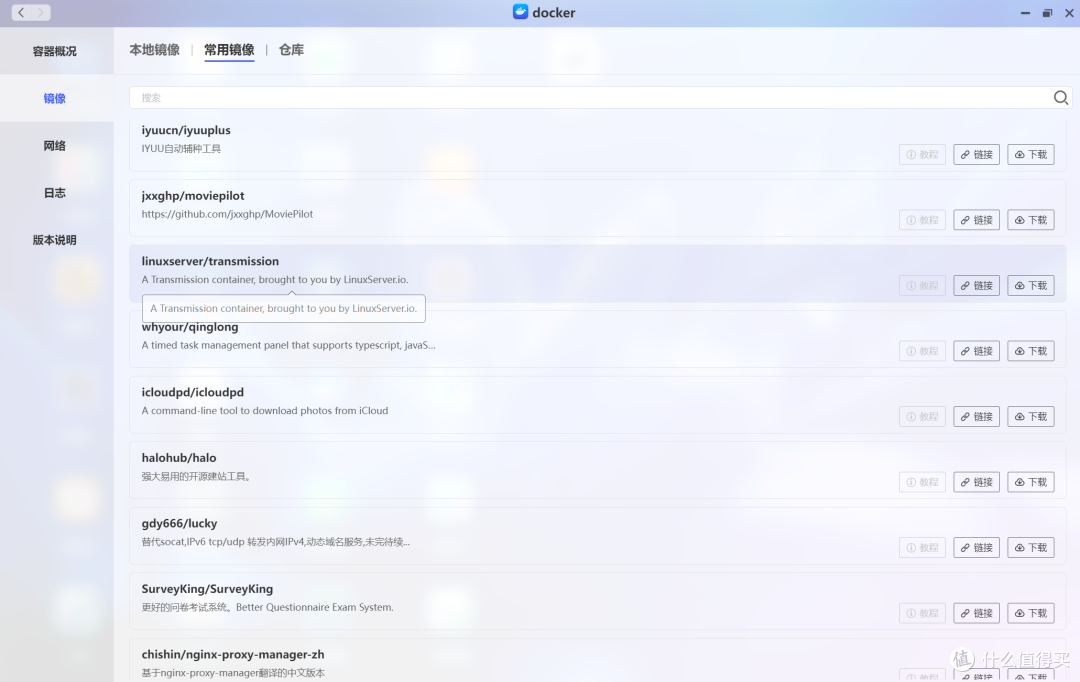
Task: Click the halohub/halo image name
Action: tap(179, 457)
